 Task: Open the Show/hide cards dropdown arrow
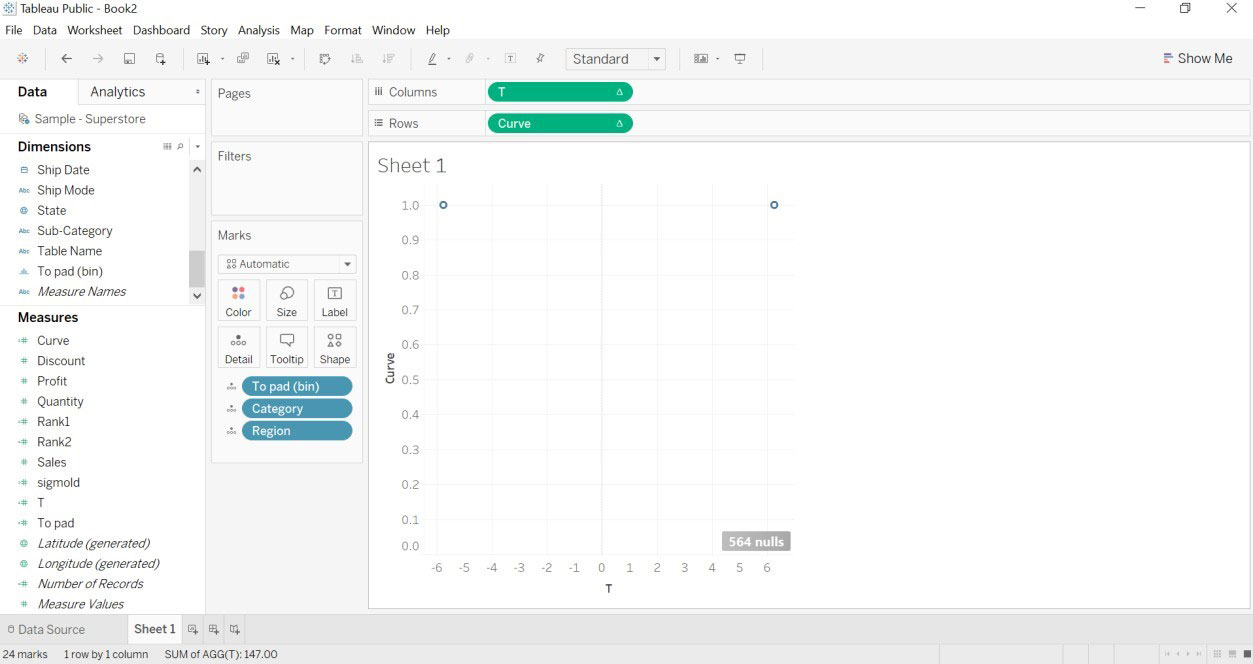click(x=718, y=59)
